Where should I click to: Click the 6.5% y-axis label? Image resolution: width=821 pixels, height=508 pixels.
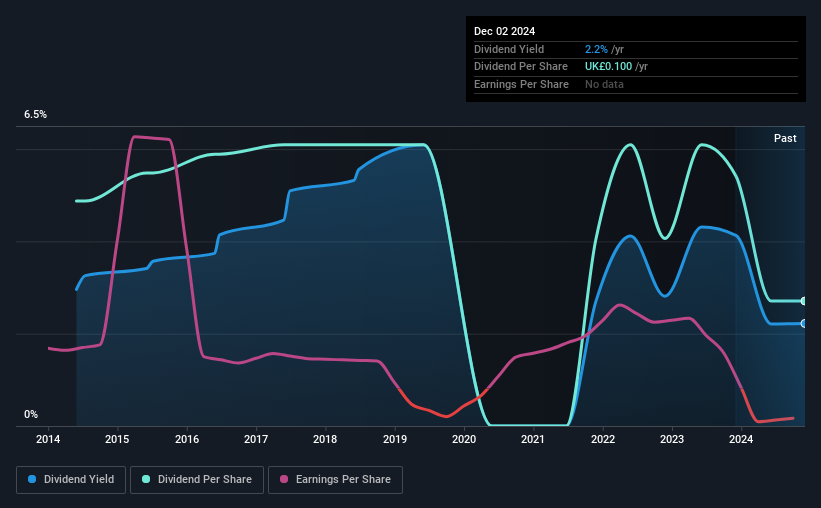point(36,114)
